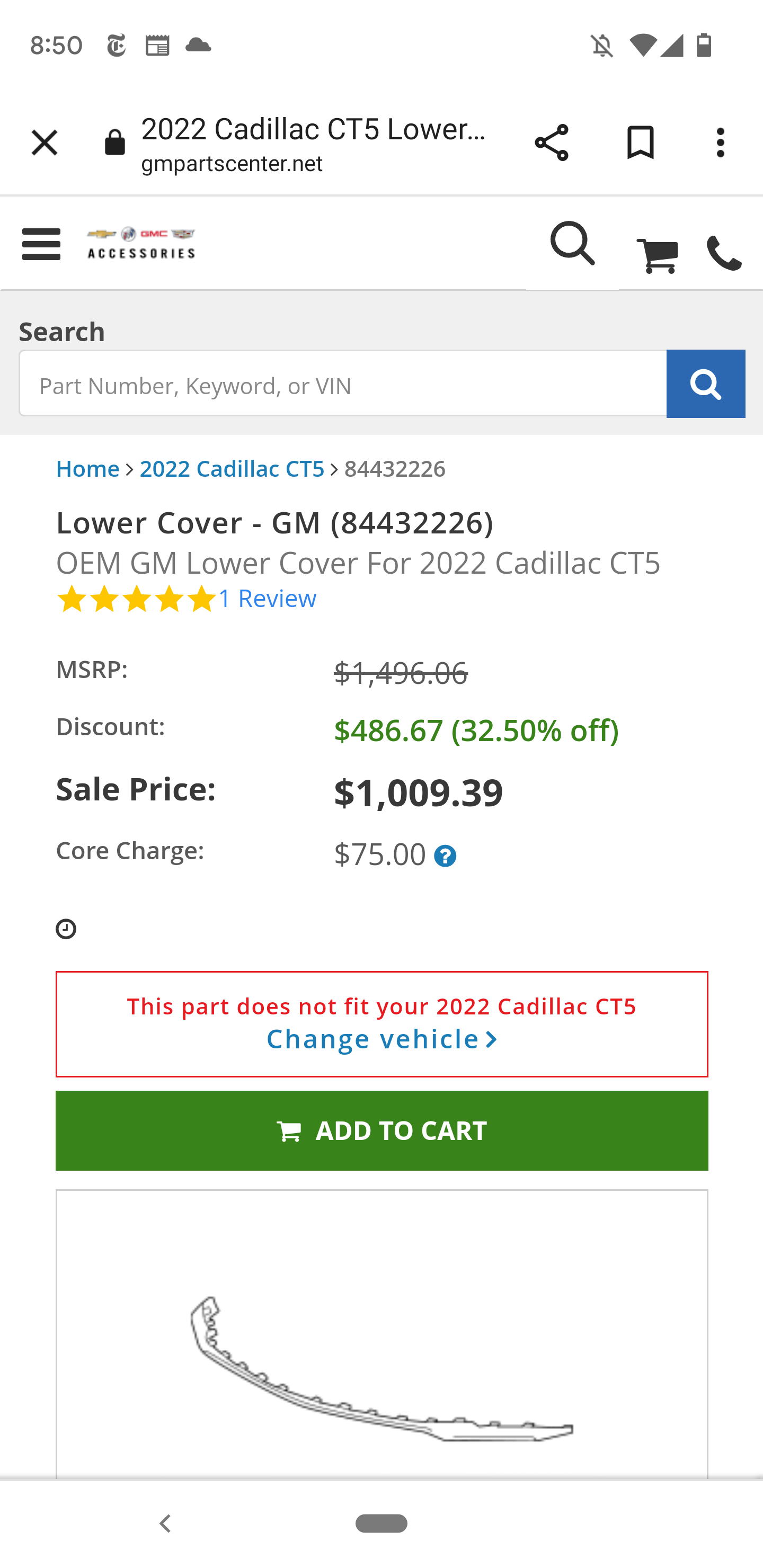Open browser three-dot overflow menu

pyautogui.click(x=721, y=143)
